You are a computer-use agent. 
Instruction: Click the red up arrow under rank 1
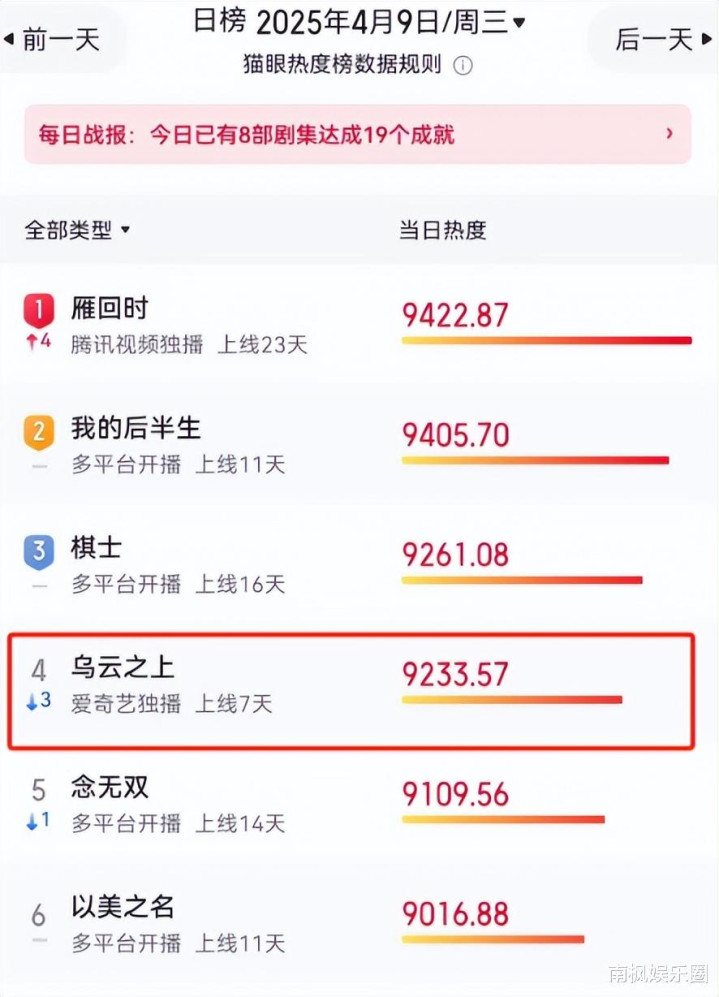[x=31, y=343]
